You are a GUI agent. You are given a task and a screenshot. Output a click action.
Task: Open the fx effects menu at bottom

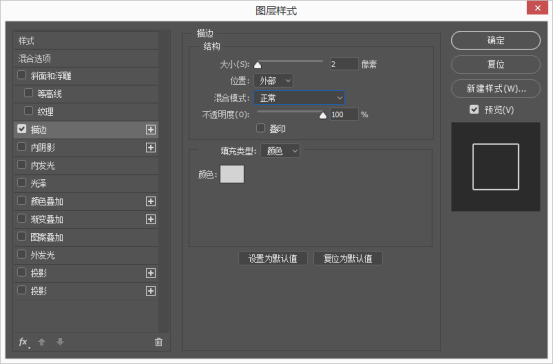[23, 342]
